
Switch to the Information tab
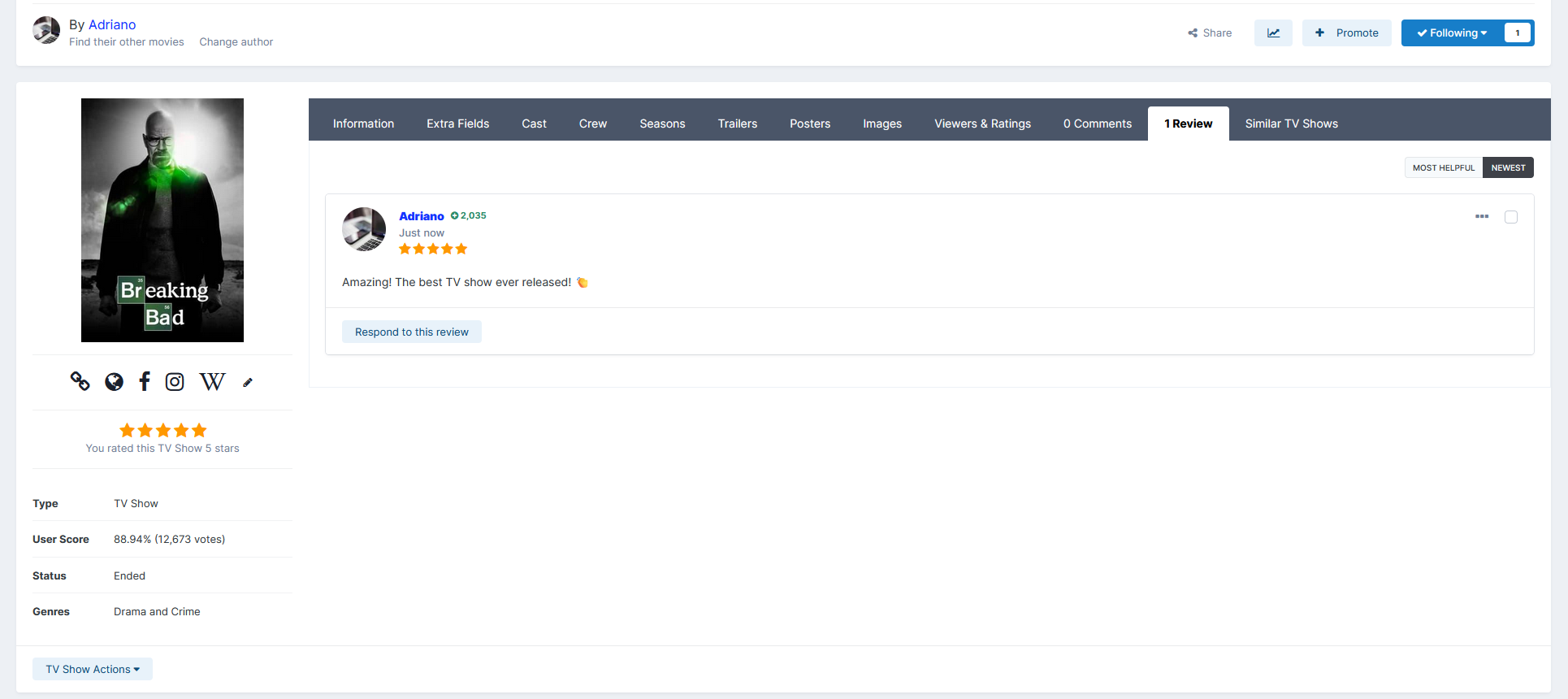tap(363, 124)
